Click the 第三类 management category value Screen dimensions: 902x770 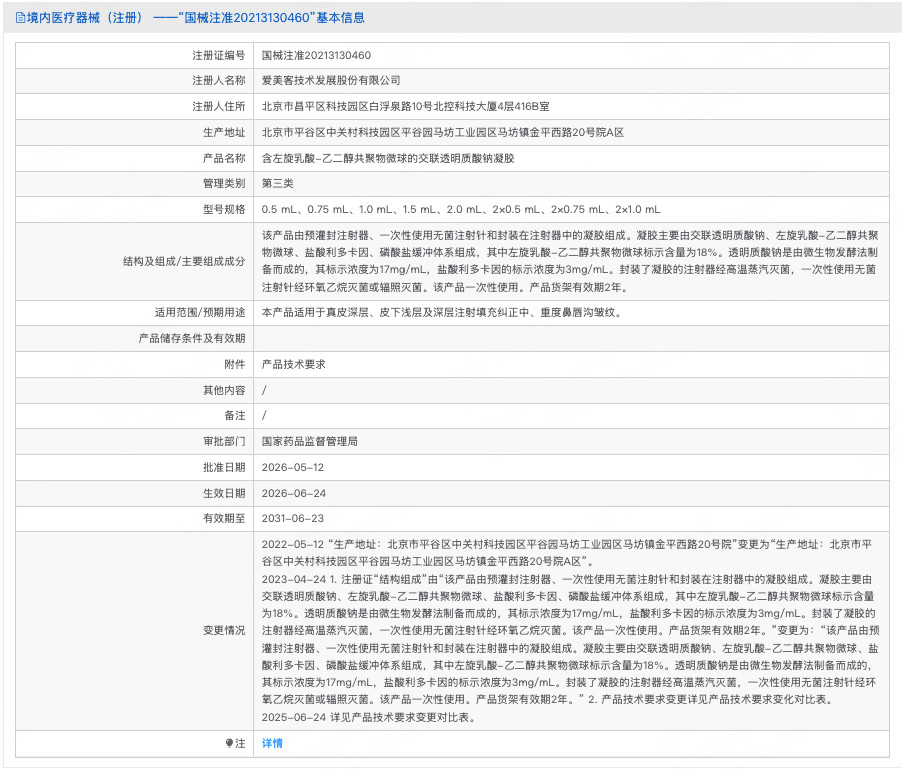(277, 183)
